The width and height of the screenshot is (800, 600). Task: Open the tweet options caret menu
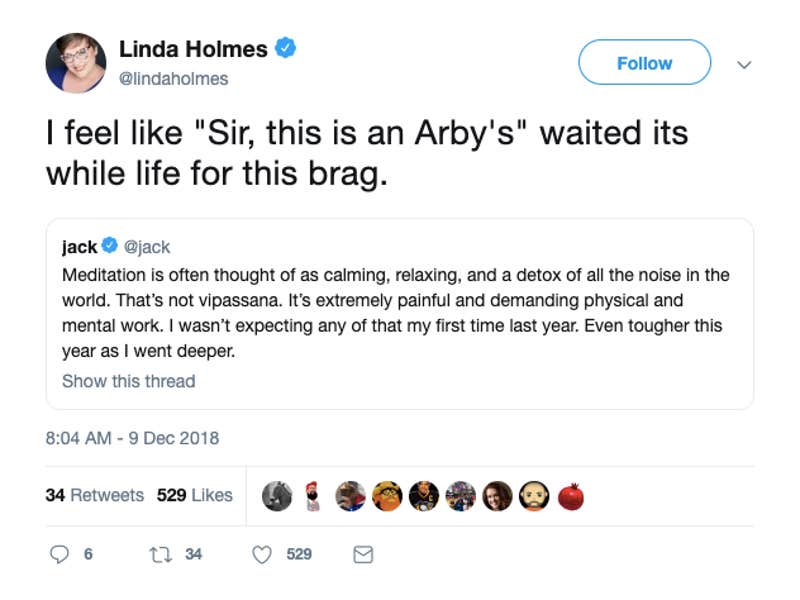(744, 63)
